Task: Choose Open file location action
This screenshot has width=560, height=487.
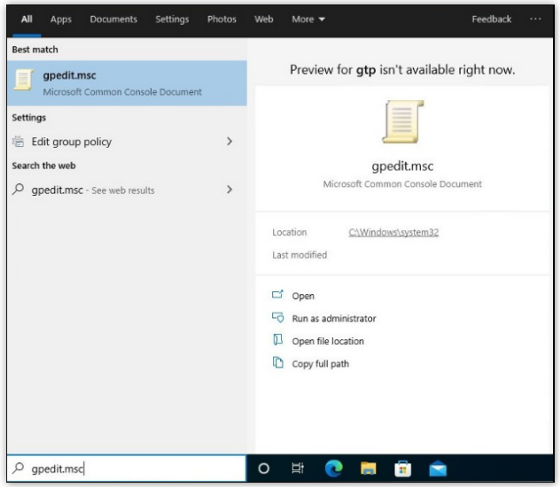Action: point(328,341)
